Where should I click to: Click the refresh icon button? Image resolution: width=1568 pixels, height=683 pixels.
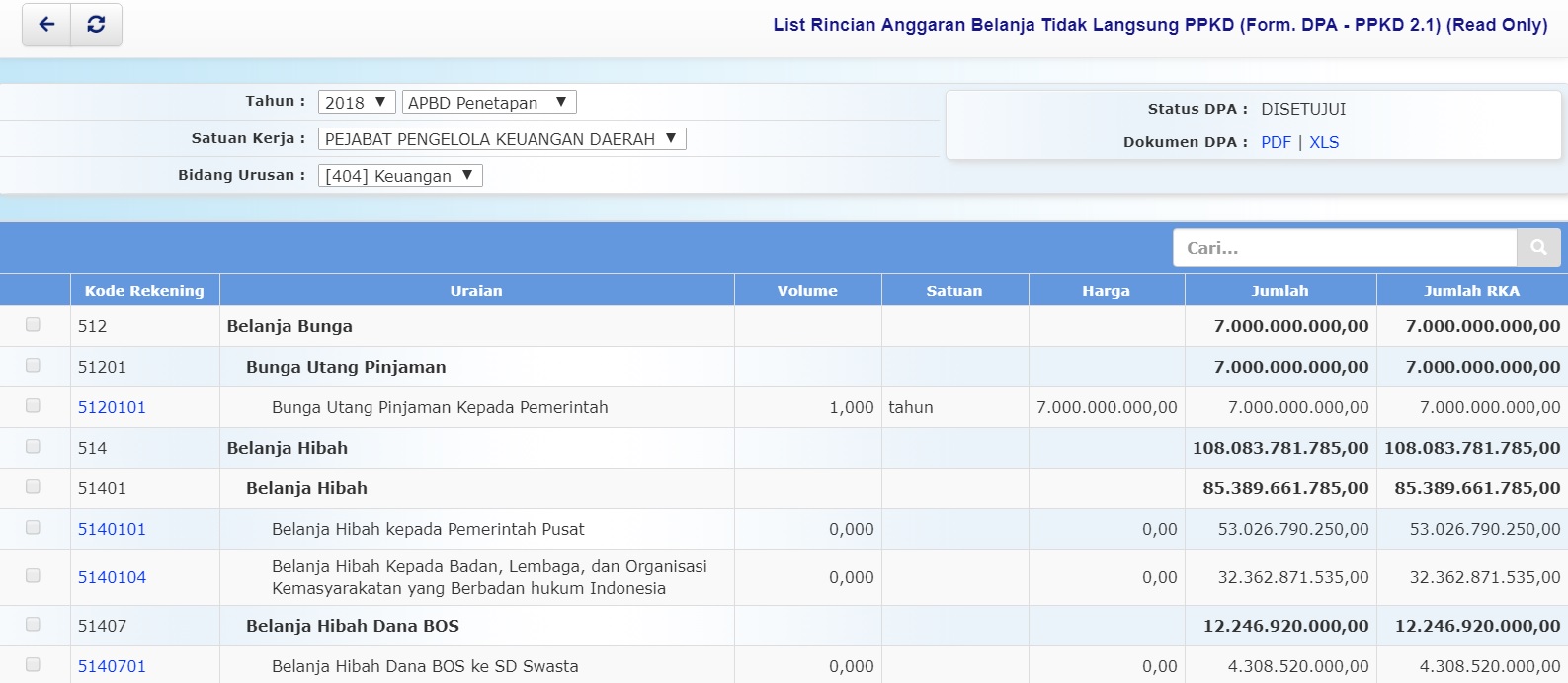point(96,25)
